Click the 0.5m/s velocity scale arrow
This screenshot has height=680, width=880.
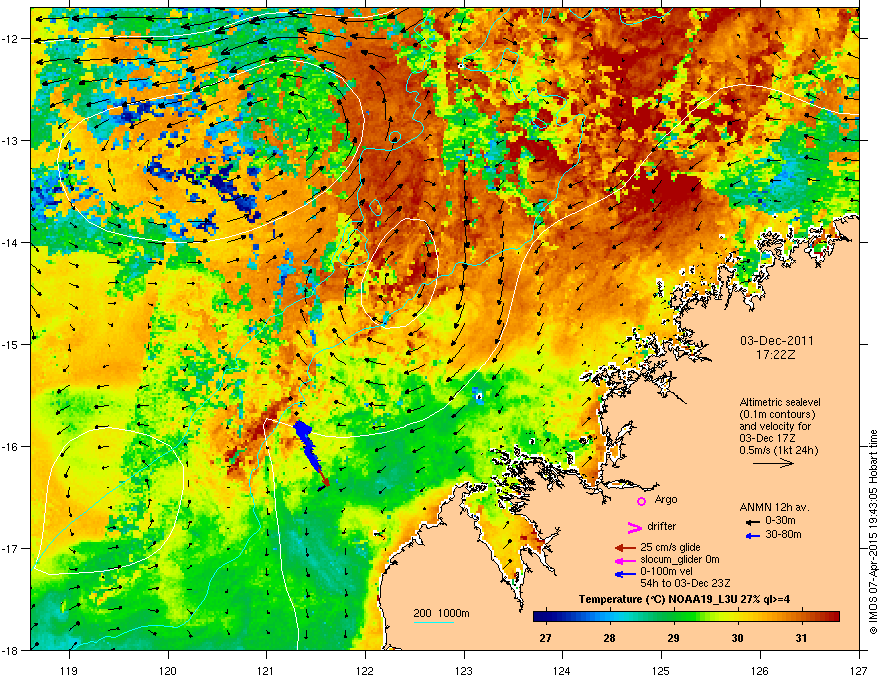point(773,463)
